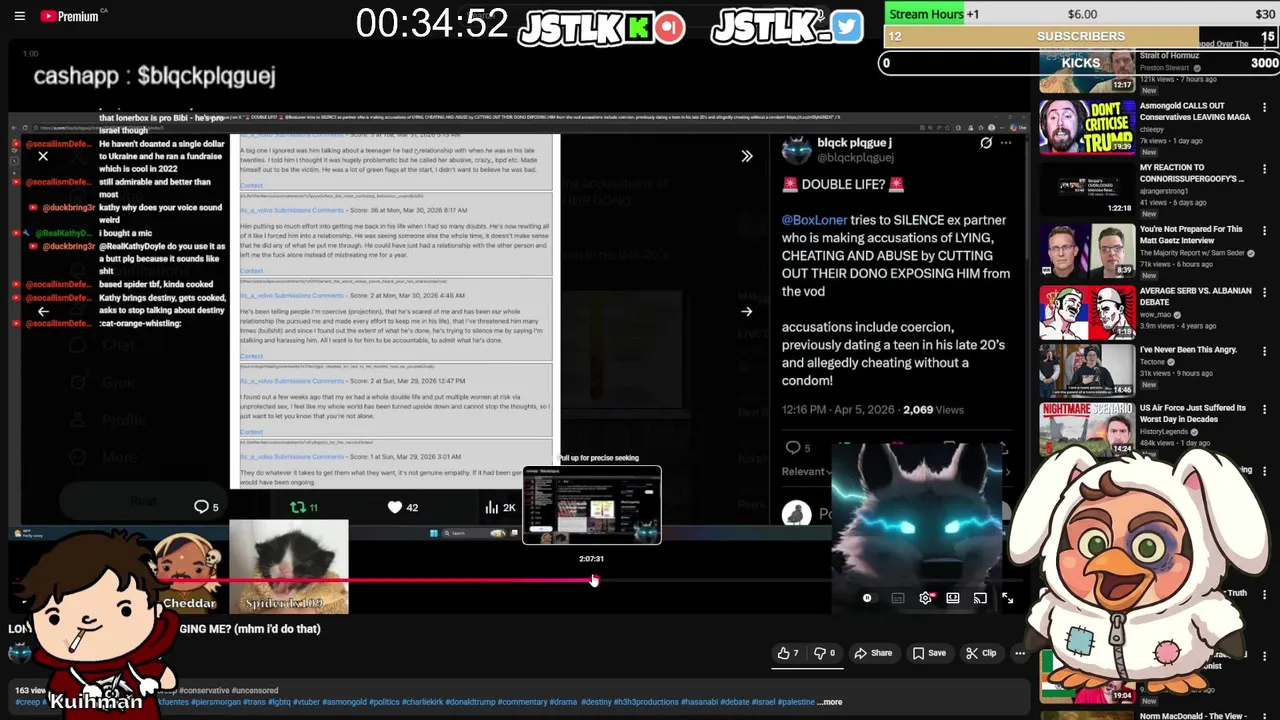Open options for MY REACTION TO video

tap(1264, 168)
